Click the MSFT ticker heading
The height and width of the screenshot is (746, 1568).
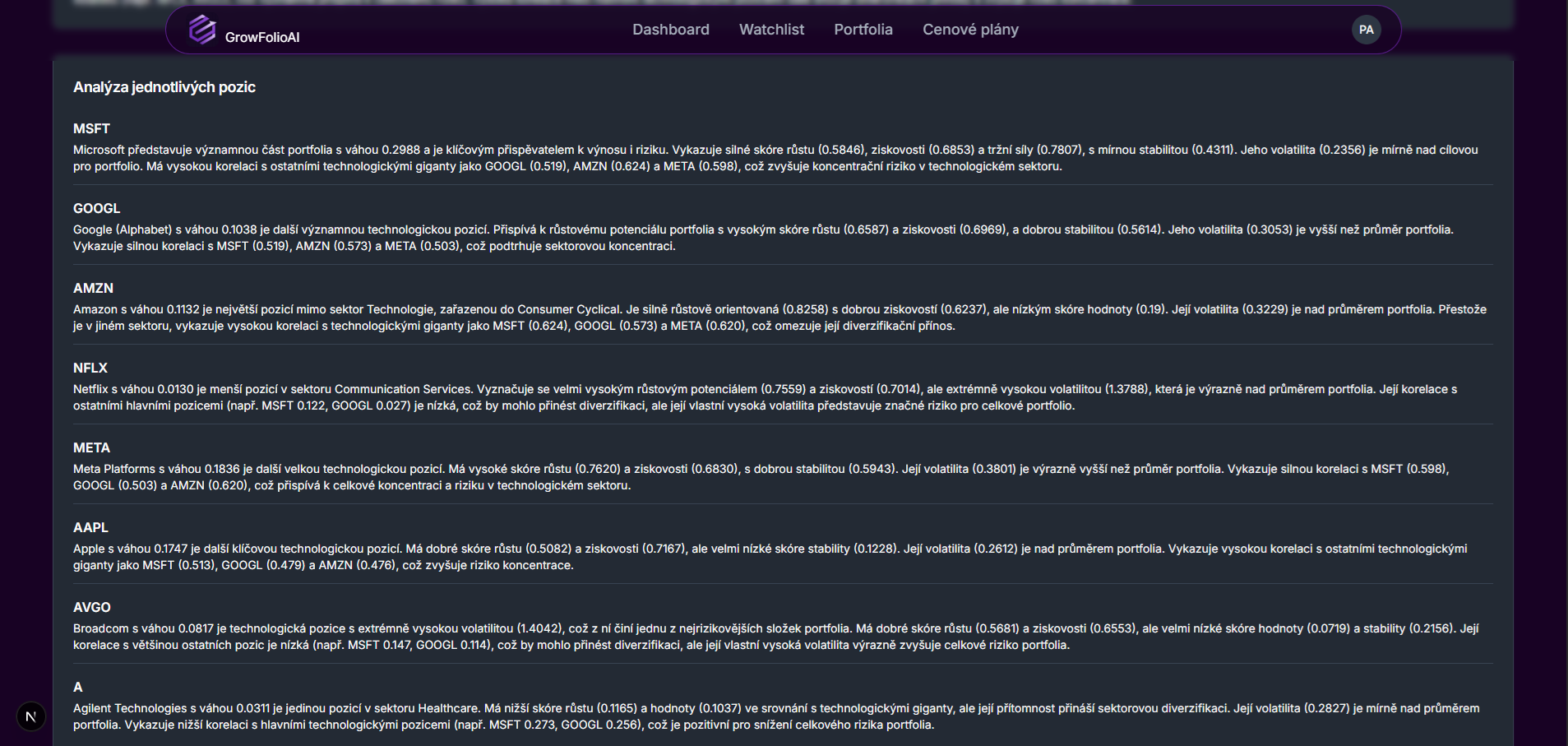pos(91,129)
